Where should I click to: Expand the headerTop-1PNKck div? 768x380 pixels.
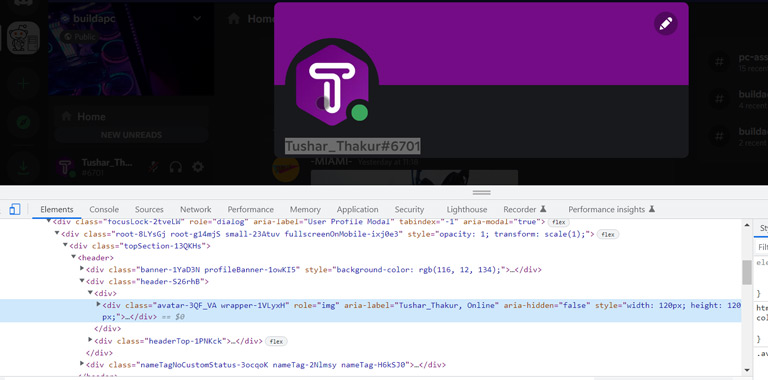90,340
